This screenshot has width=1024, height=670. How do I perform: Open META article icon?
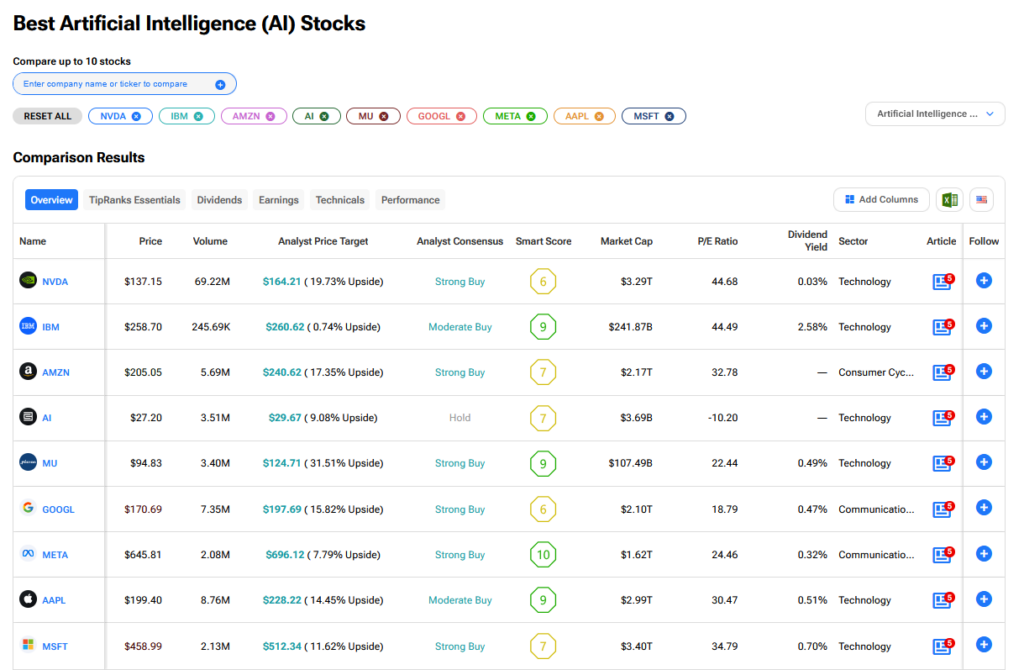point(943,554)
